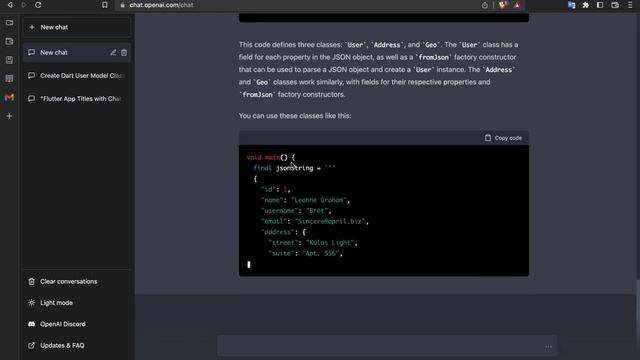Click the code line with "username": "Bret"

[296, 211]
